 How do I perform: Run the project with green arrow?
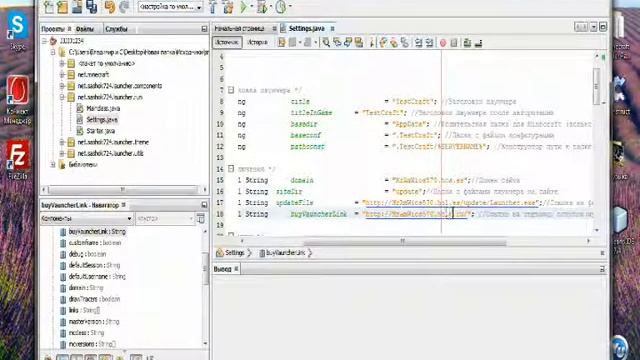click(x=244, y=7)
